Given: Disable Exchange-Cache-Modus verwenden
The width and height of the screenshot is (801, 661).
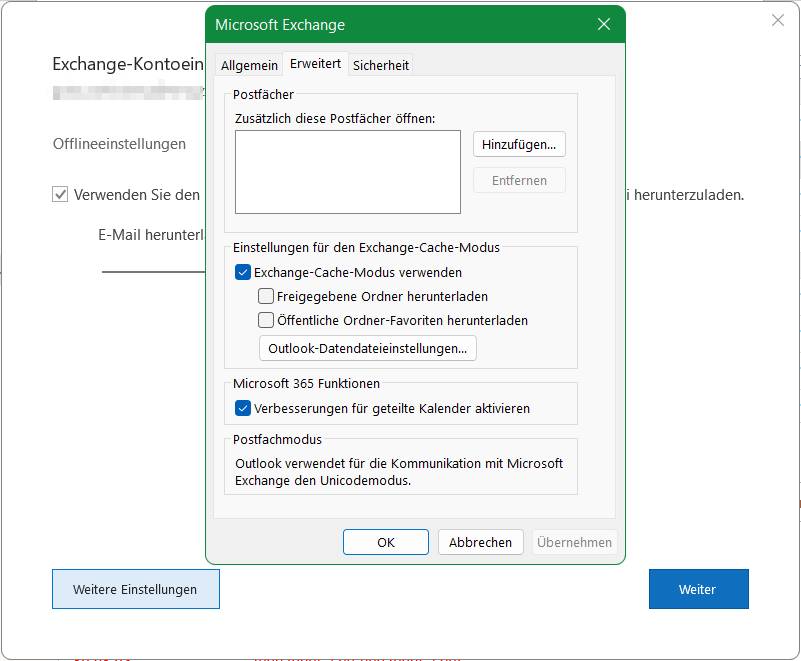Looking at the screenshot, I should (x=241, y=271).
